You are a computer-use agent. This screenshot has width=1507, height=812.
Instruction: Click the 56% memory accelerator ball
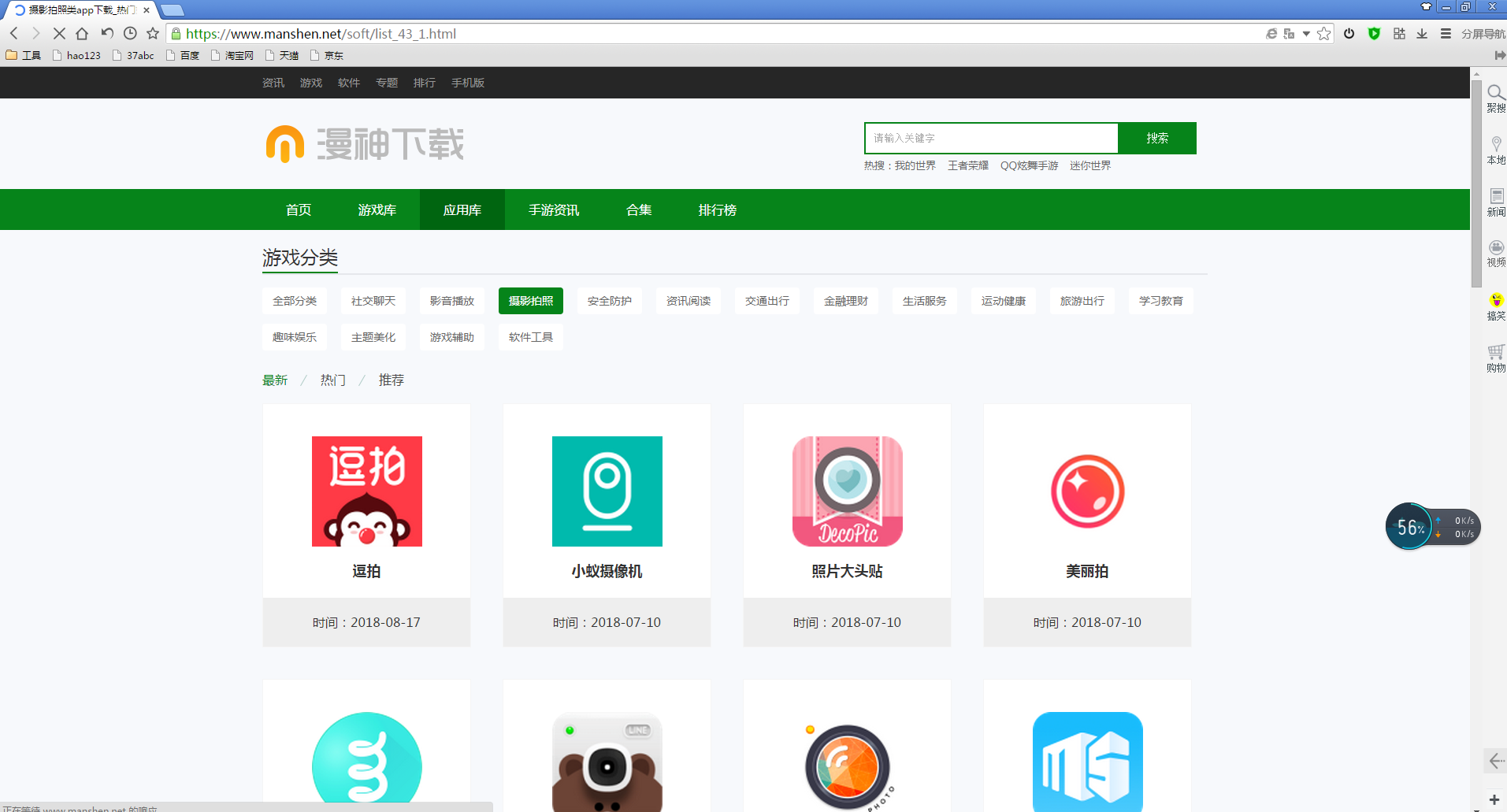tap(1409, 527)
